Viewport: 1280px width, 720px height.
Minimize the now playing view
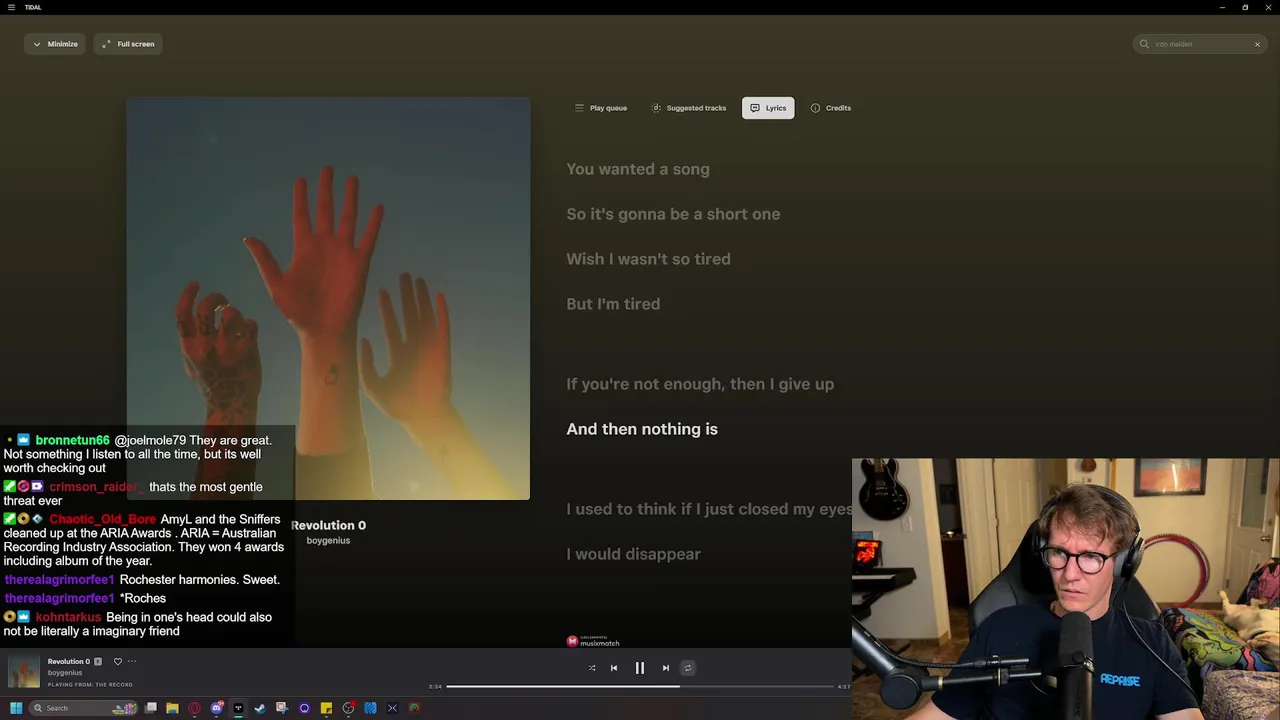click(55, 44)
